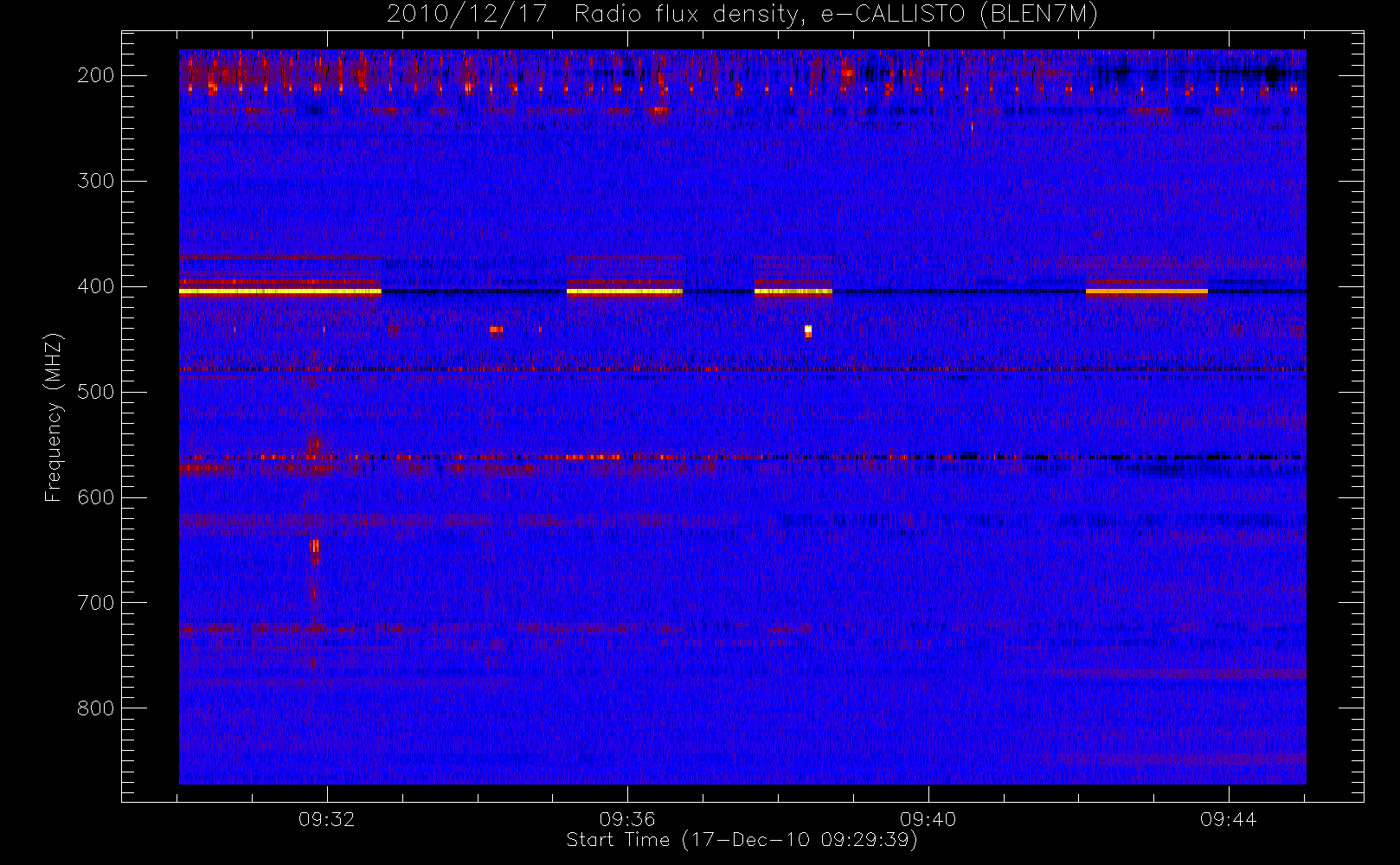Click the red burst spot near 650 MHz
1400x865 pixels.
[x=314, y=547]
